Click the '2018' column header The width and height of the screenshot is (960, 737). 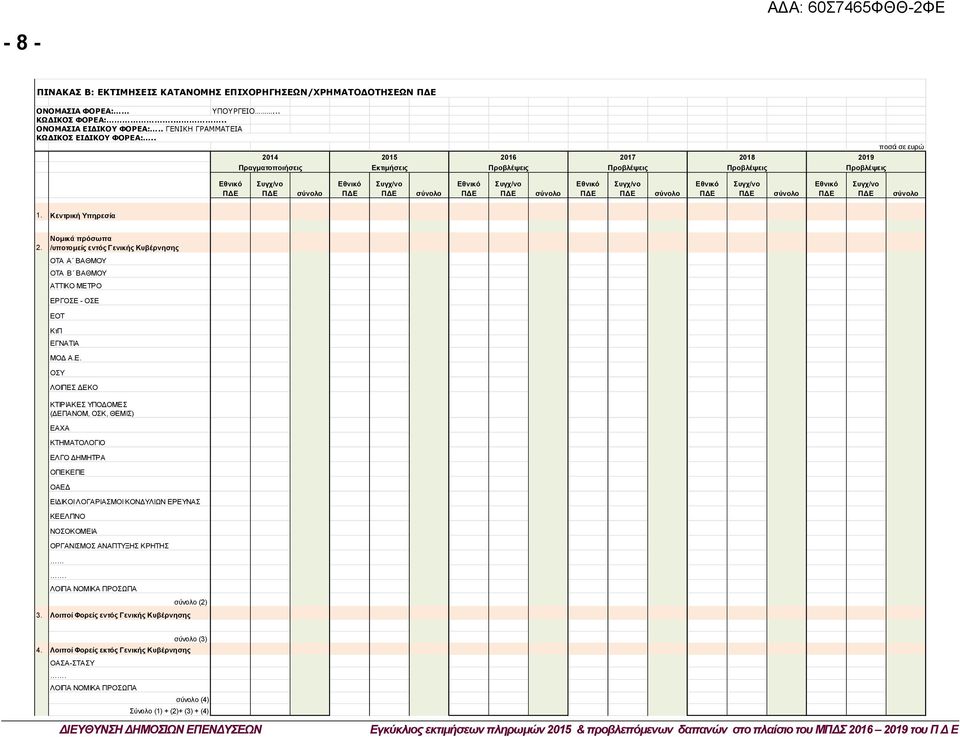pyautogui.click(x=747, y=157)
